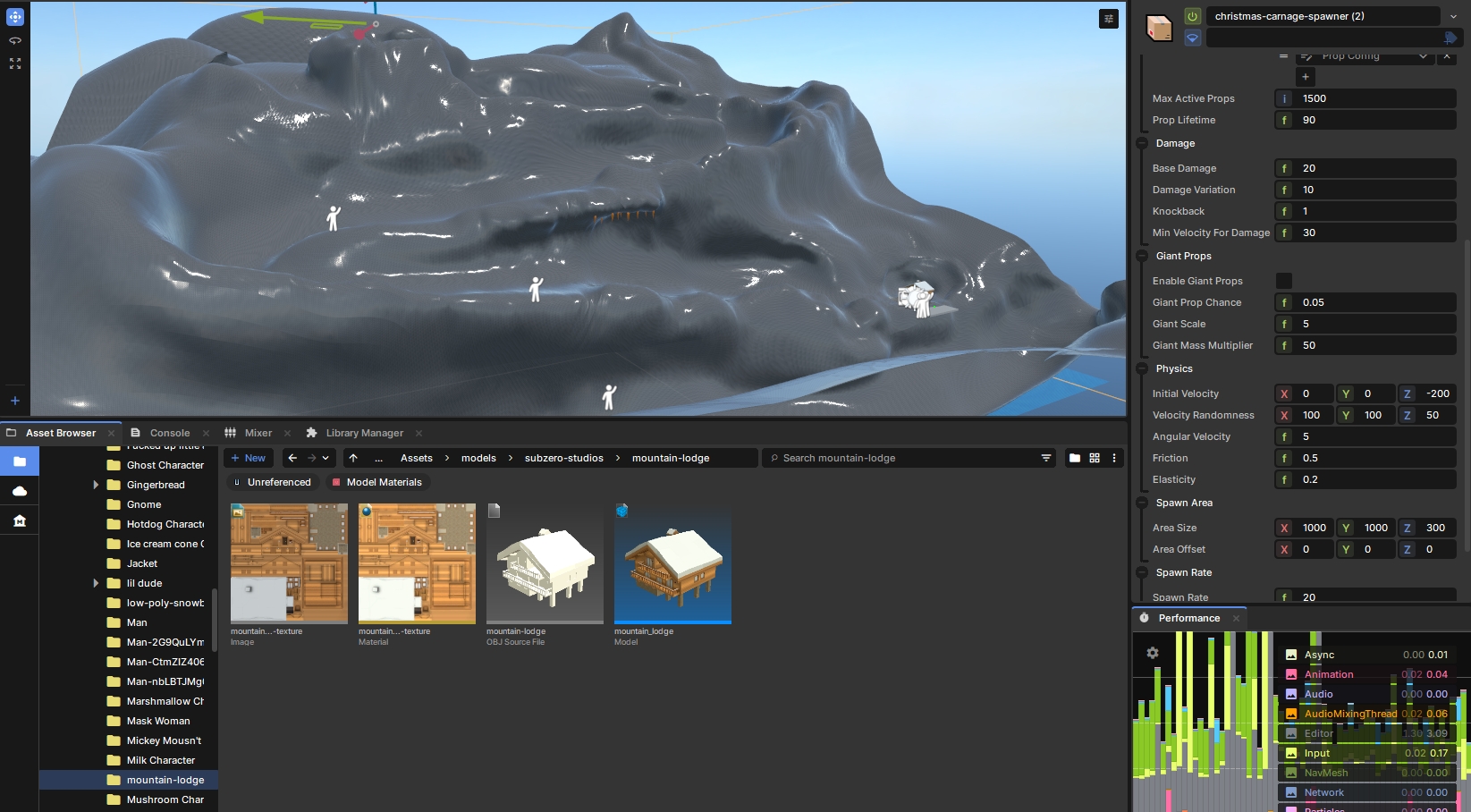Click the navigate back arrow
This screenshot has width=1471, height=812.
tap(292, 458)
